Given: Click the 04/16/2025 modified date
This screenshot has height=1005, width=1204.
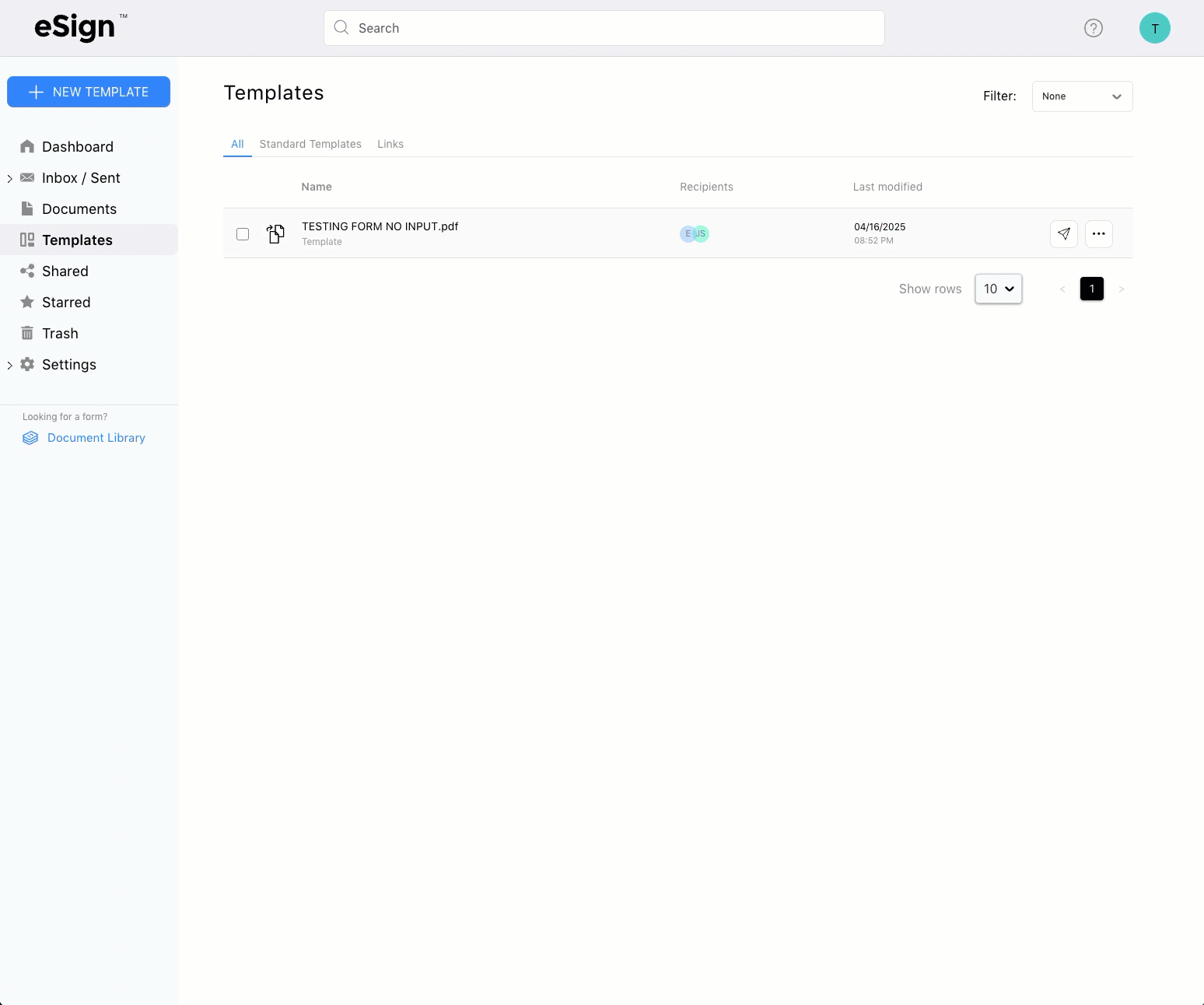Looking at the screenshot, I should pyautogui.click(x=880, y=227).
